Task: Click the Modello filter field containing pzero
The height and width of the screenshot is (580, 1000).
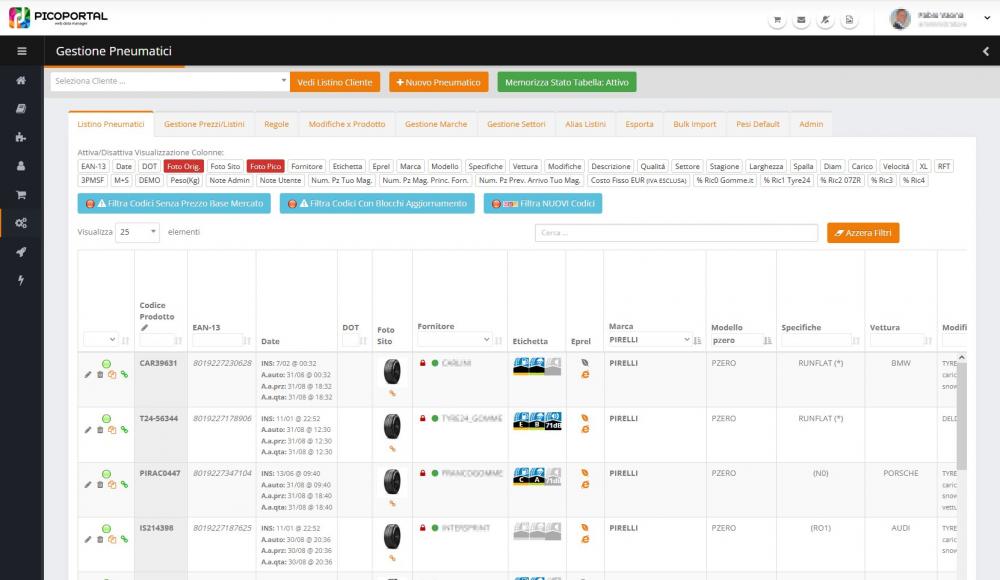Action: point(736,341)
